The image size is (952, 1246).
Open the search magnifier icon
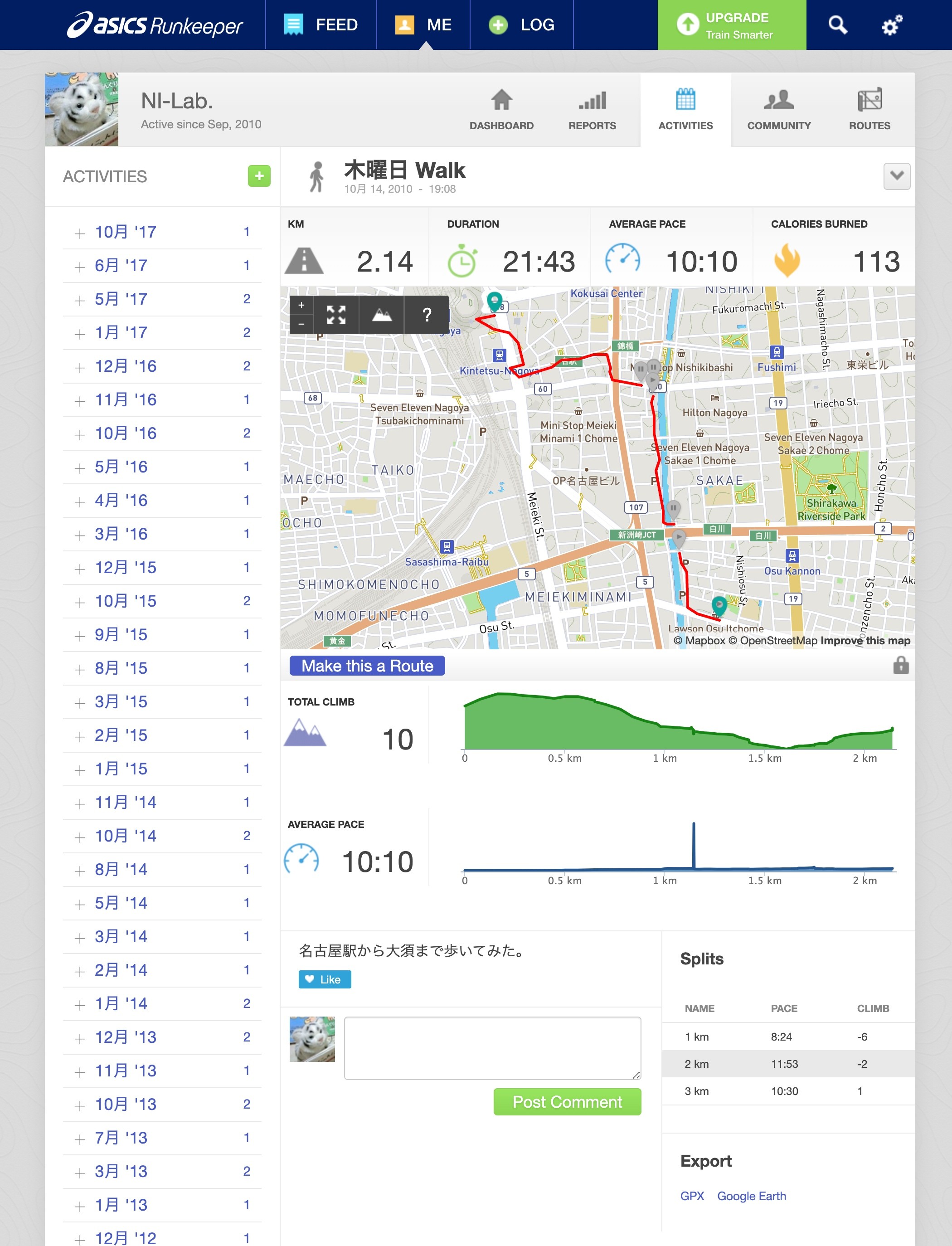[838, 25]
